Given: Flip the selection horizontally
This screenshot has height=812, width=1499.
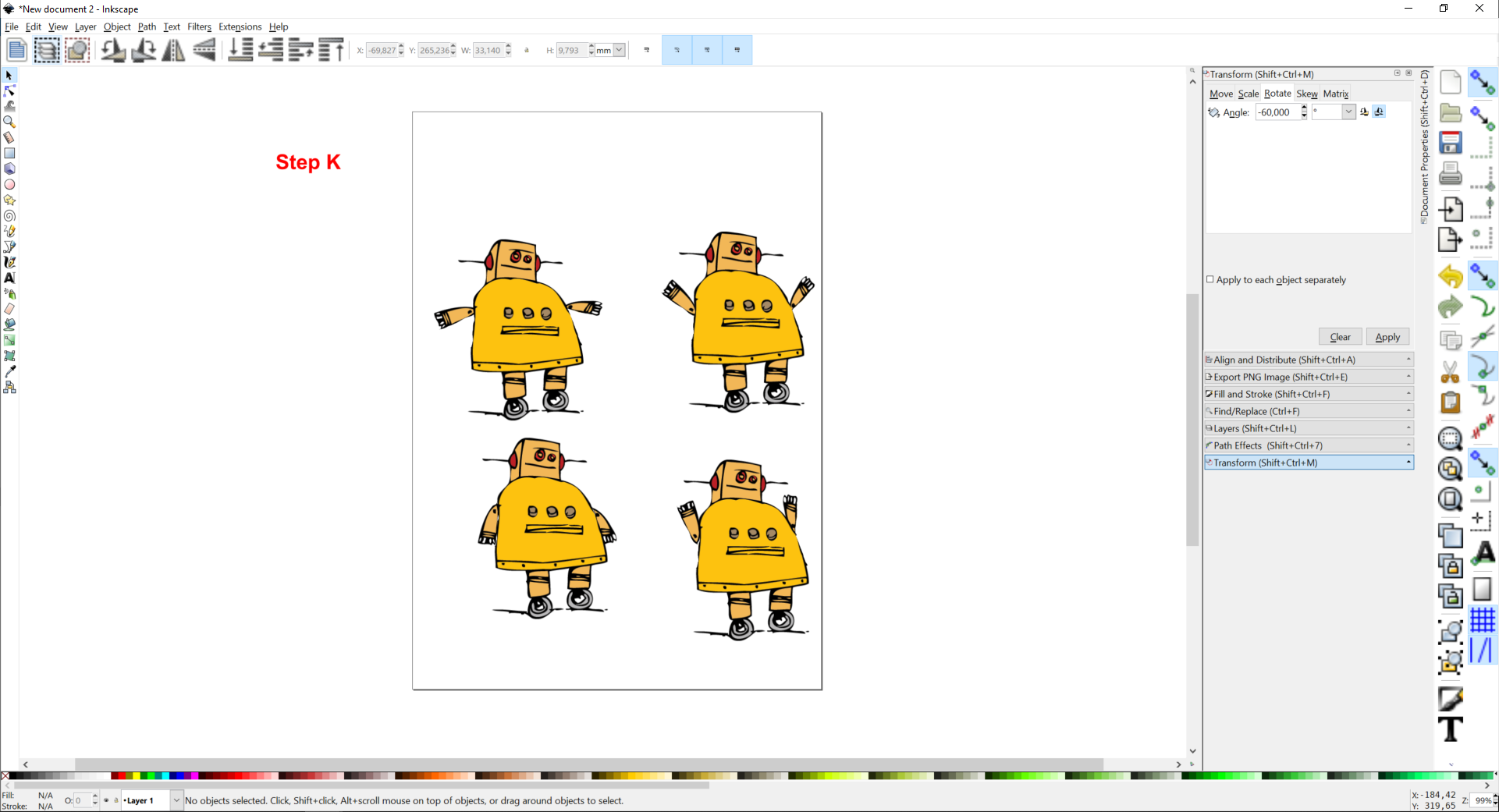Looking at the screenshot, I should [x=172, y=50].
